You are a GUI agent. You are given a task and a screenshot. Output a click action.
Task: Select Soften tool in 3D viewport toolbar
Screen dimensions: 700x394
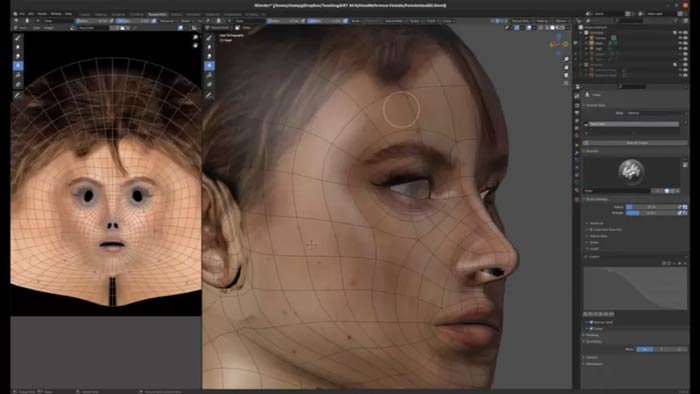[209, 47]
